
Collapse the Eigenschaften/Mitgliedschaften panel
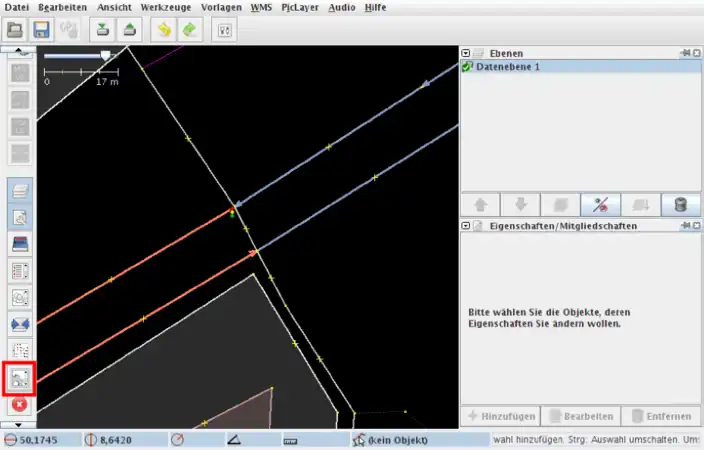(x=465, y=226)
